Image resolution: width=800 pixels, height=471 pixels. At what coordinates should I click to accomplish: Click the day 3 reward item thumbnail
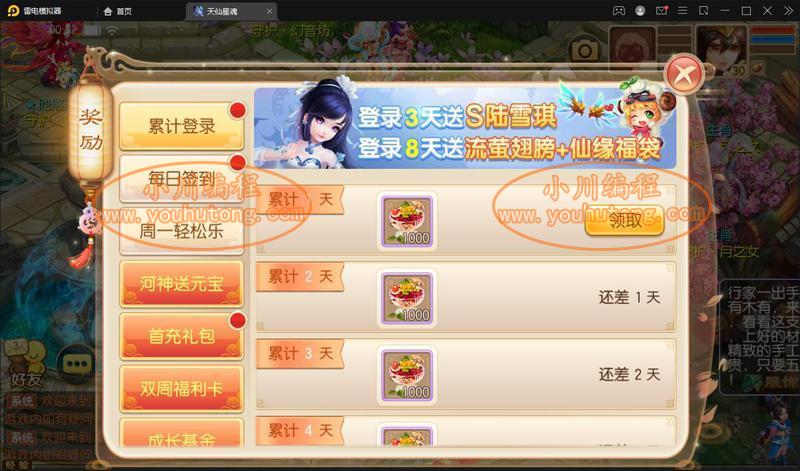(x=407, y=376)
